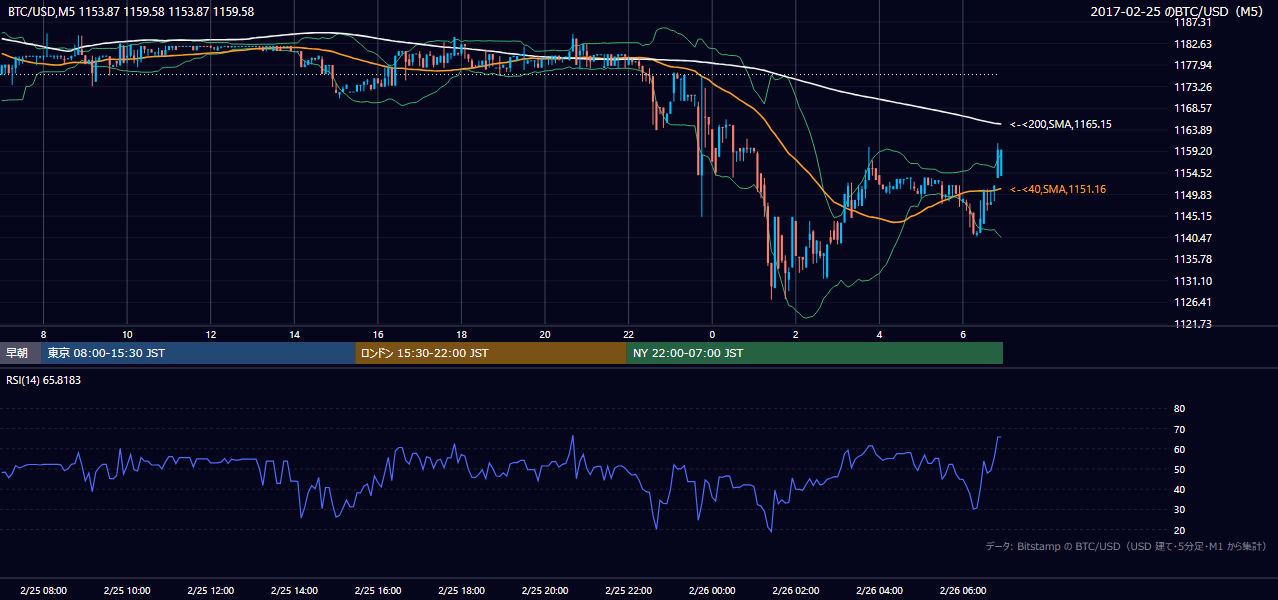This screenshot has height=600, width=1278.
Task: Click price axis value 1159.20
Action: point(1193,151)
